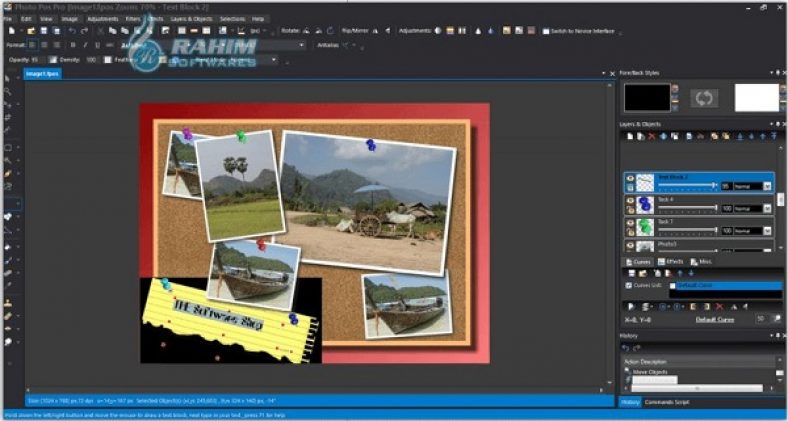The width and height of the screenshot is (788, 421).
Task: Click the white droplet Adjustments icon
Action: pos(478,31)
